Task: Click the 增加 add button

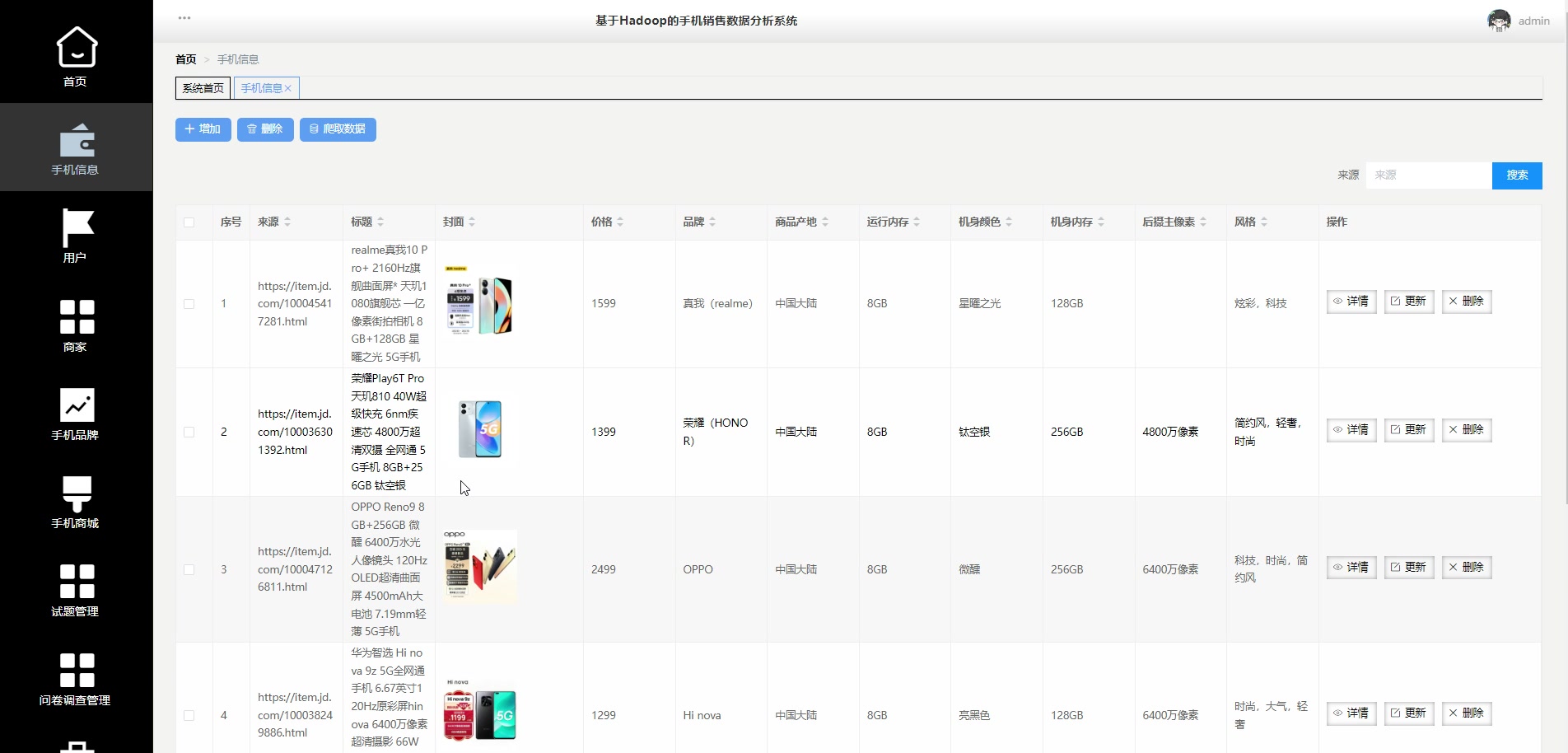Action: point(203,129)
